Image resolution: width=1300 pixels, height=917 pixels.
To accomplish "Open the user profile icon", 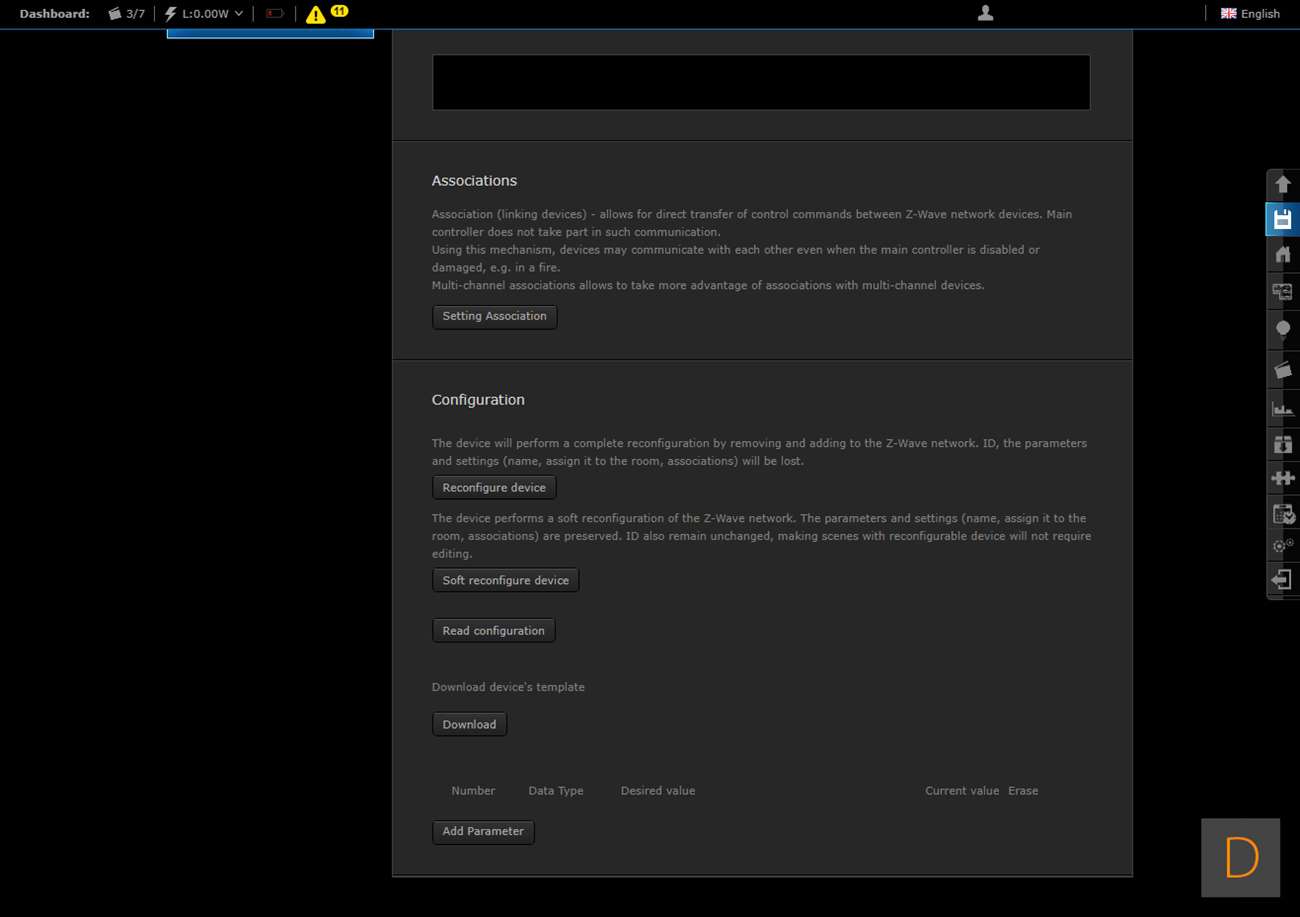I will (x=985, y=13).
